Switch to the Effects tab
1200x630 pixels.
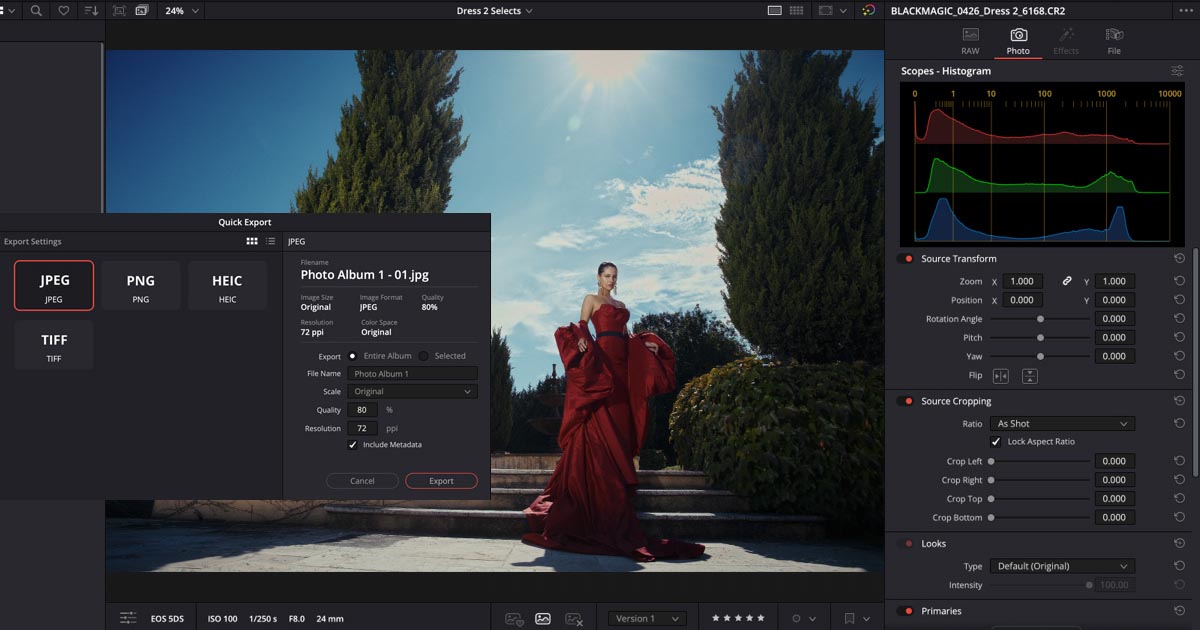tap(1066, 41)
